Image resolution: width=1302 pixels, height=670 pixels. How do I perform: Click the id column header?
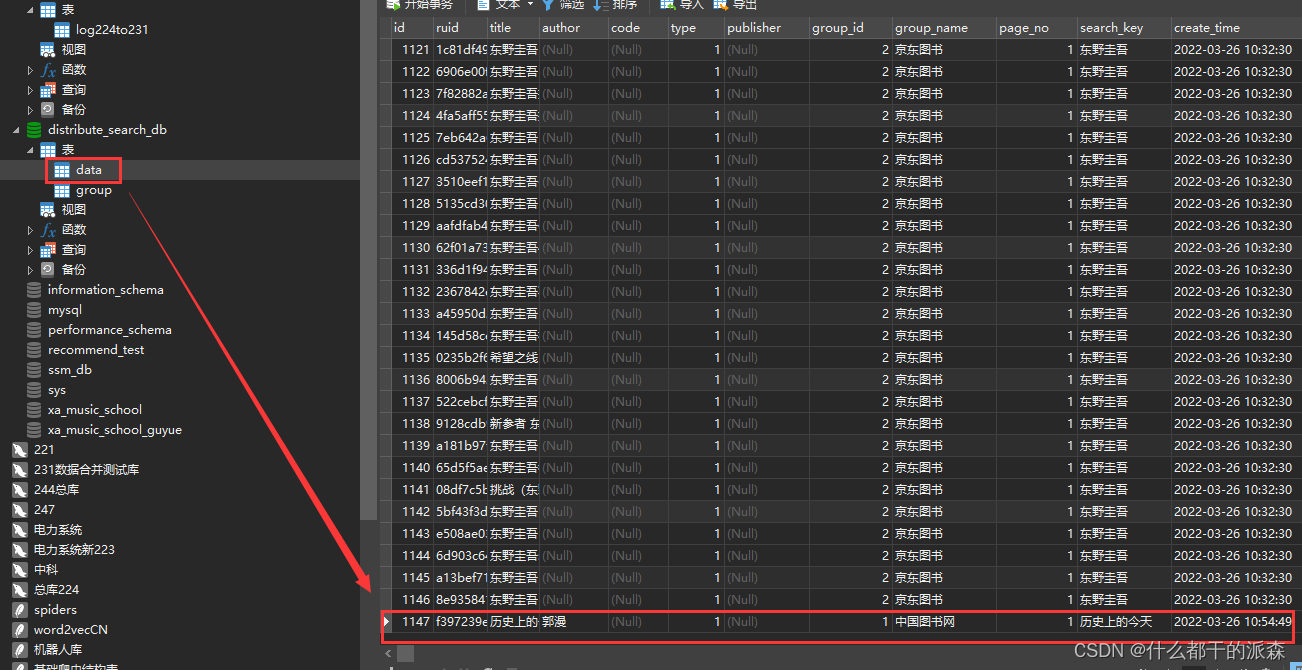pos(411,28)
